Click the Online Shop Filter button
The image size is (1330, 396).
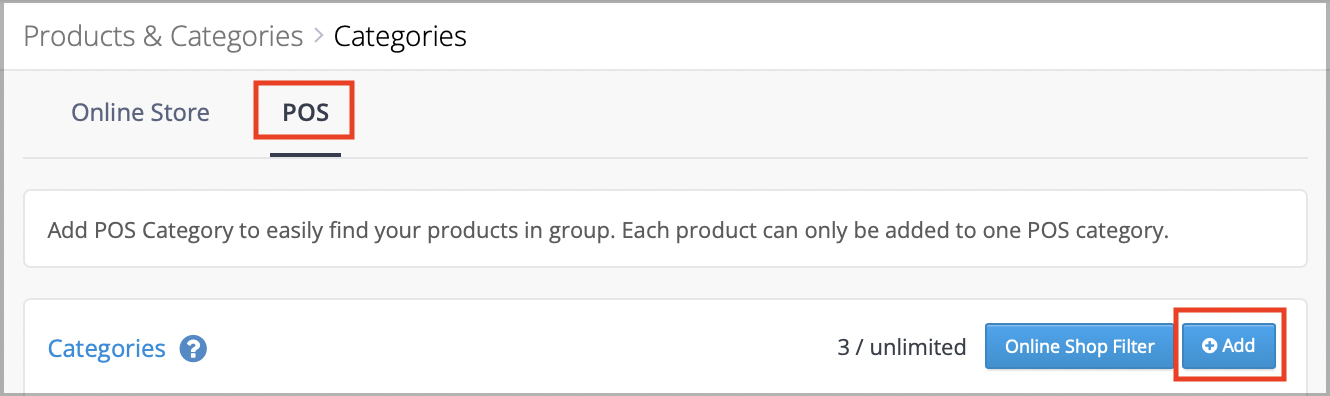point(1080,347)
